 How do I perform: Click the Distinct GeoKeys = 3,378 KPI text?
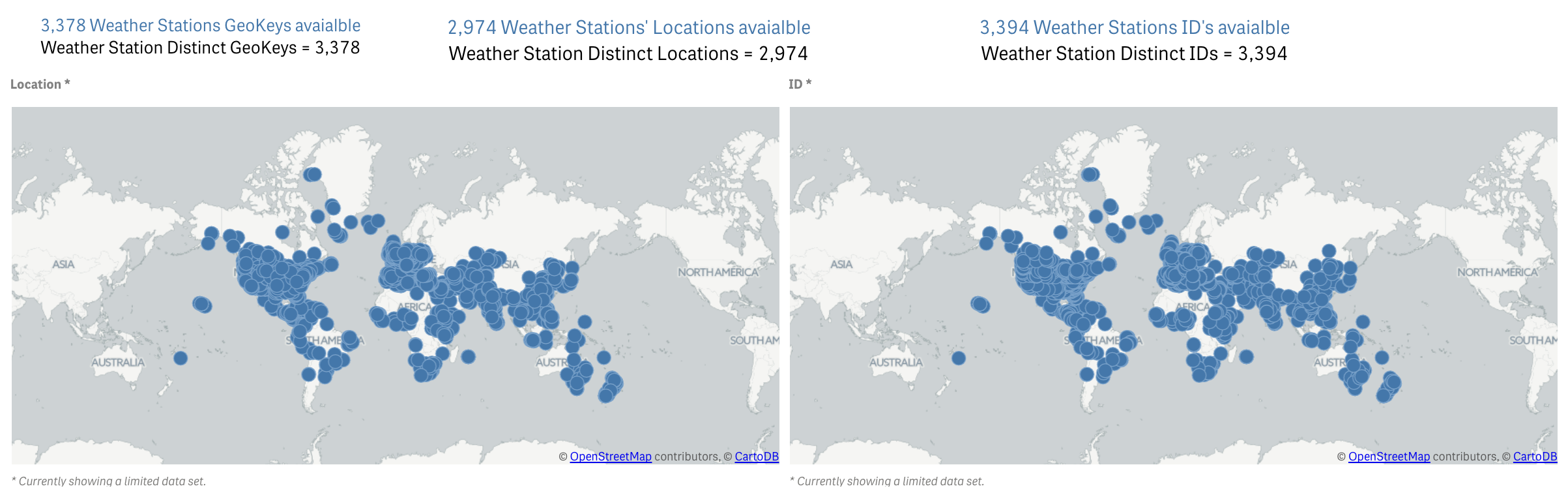pos(200,48)
